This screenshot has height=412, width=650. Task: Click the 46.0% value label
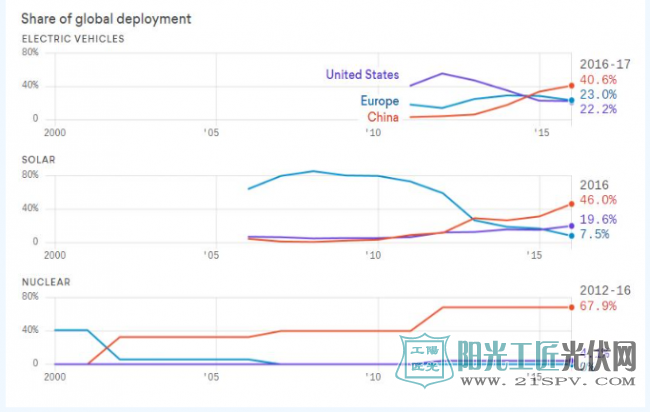pyautogui.click(x=598, y=200)
